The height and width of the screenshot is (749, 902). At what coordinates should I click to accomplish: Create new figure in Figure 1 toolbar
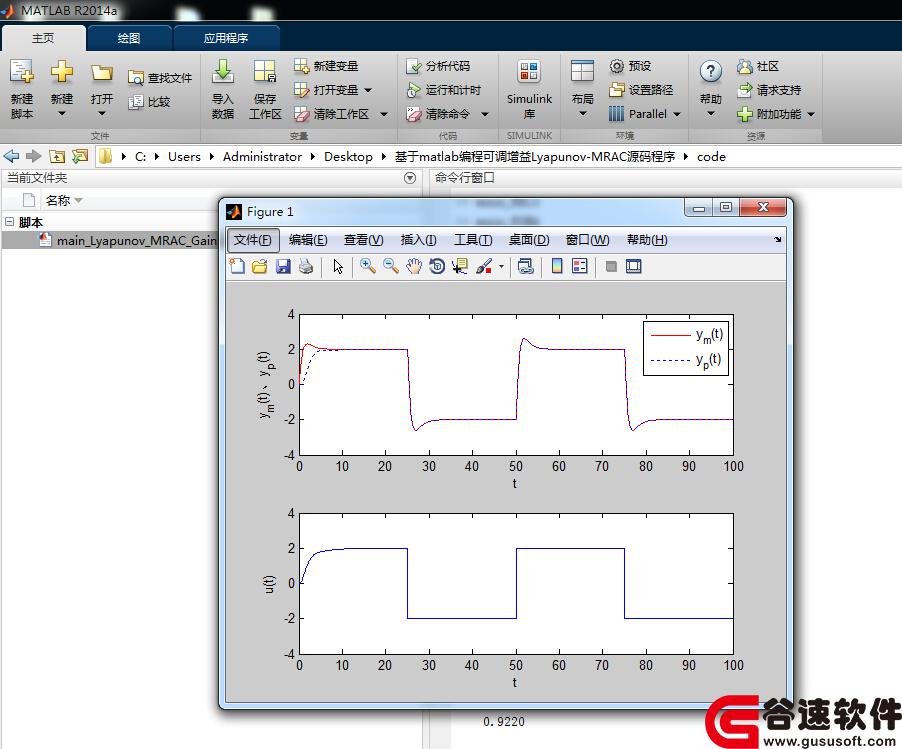(x=237, y=266)
